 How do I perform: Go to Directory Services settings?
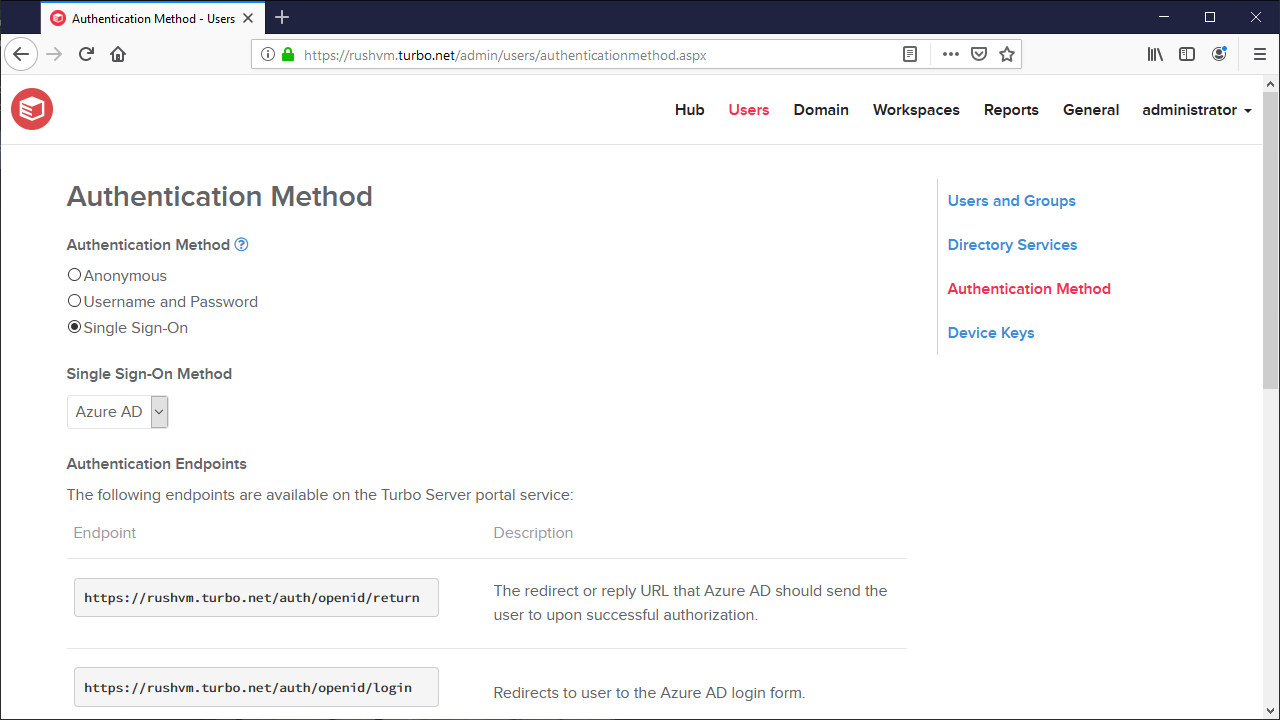coord(1012,245)
